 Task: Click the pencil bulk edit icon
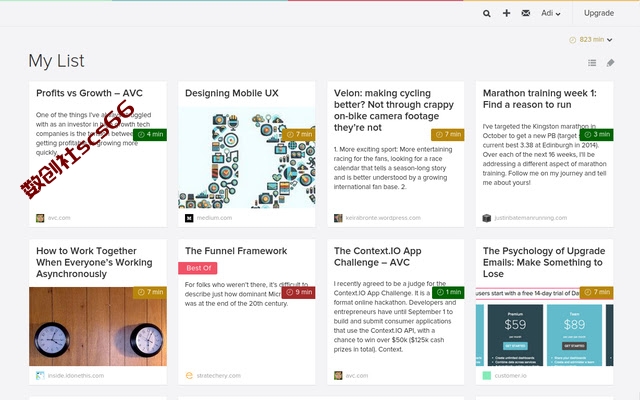pos(610,63)
